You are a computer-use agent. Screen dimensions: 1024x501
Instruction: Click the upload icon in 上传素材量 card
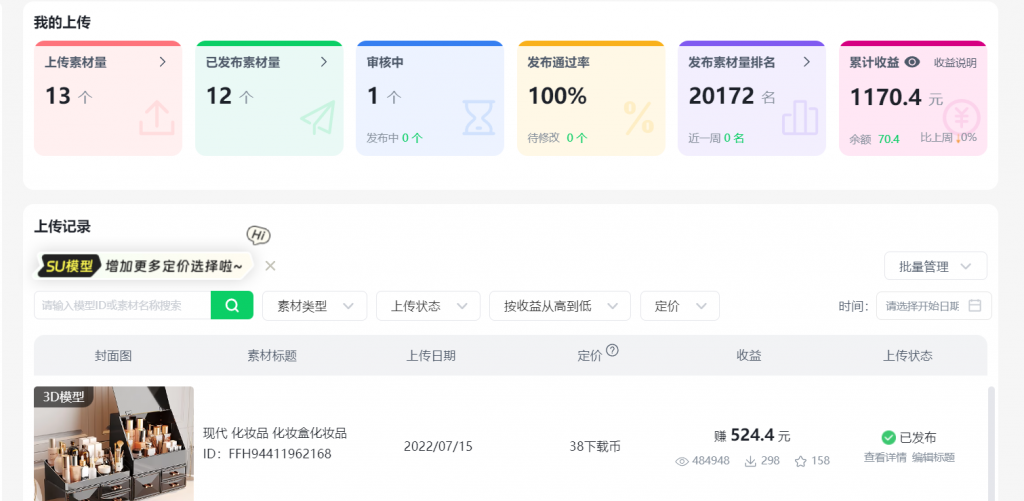[x=157, y=118]
